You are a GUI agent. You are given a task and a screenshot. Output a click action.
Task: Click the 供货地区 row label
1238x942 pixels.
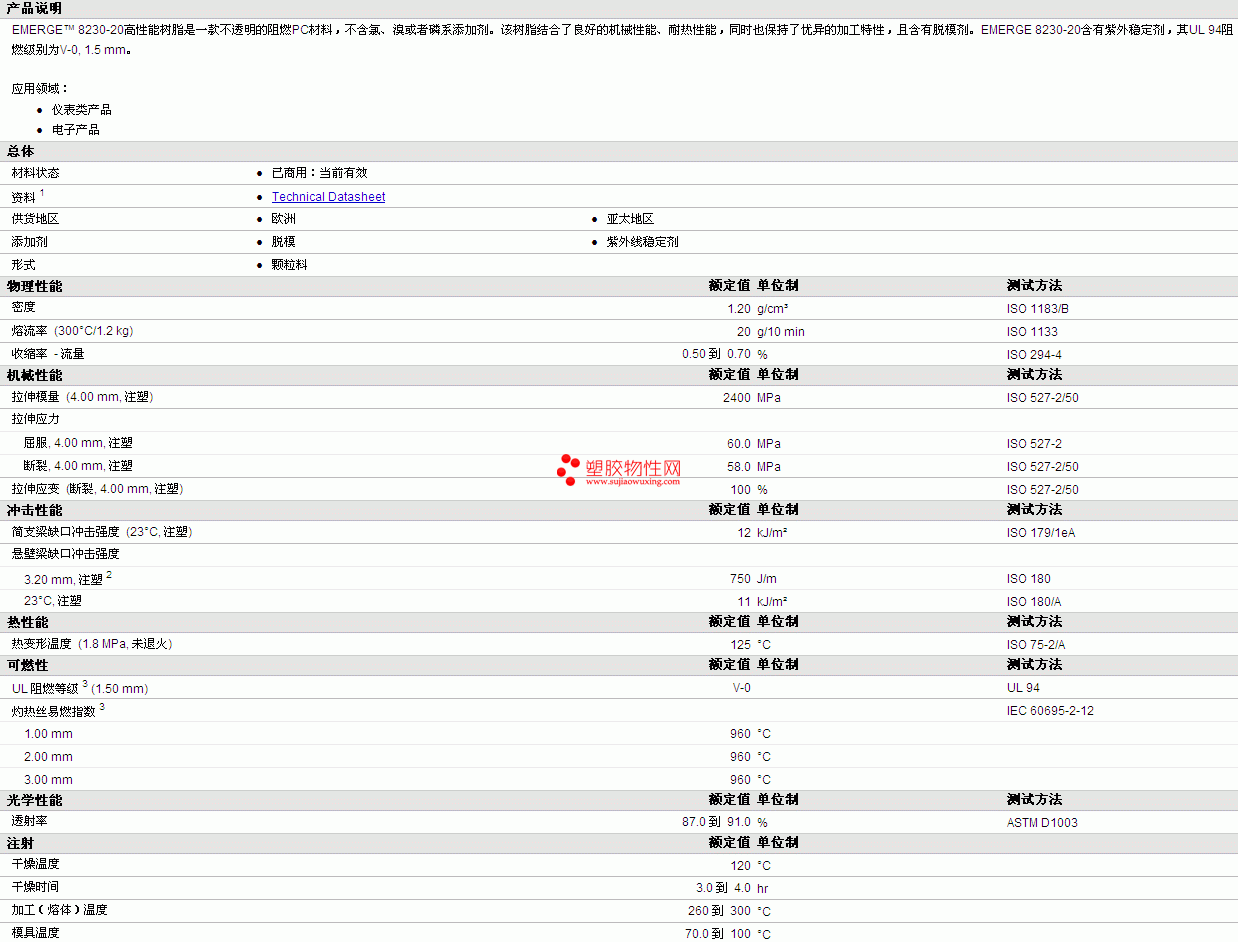click(35, 219)
